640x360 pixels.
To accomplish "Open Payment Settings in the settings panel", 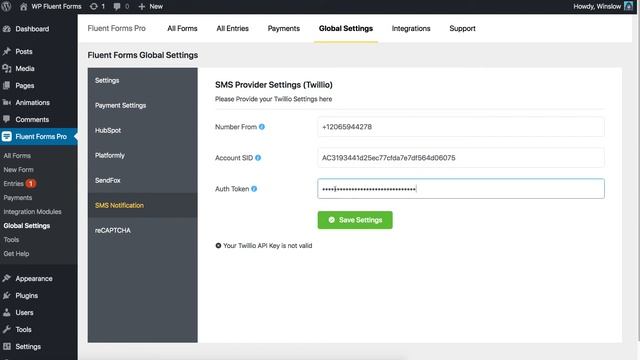I will coord(142,105).
